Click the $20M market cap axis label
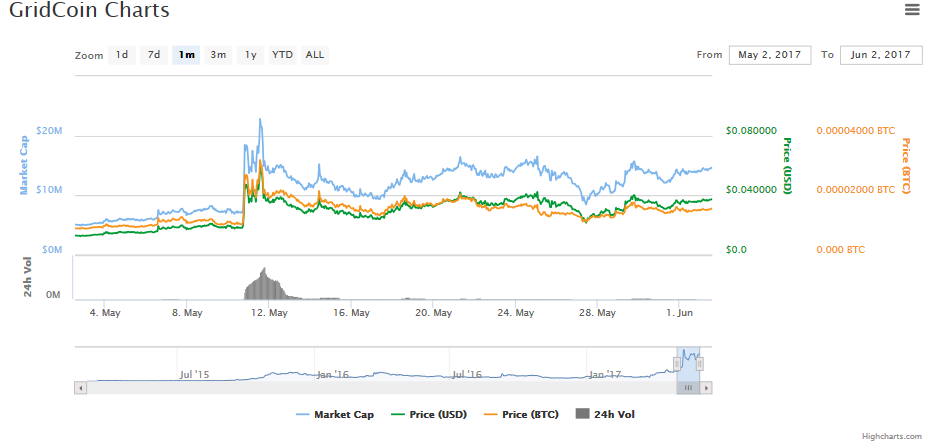 point(49,131)
